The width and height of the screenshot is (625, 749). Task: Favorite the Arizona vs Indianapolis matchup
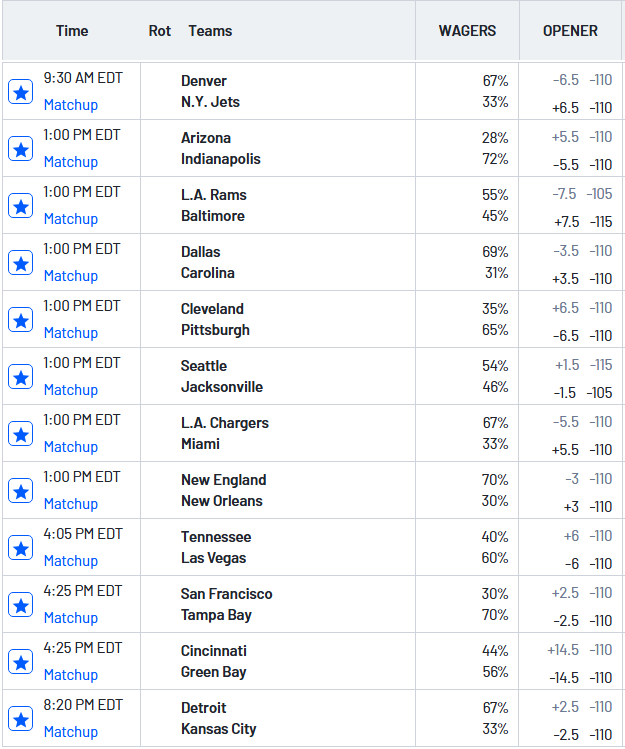20,149
